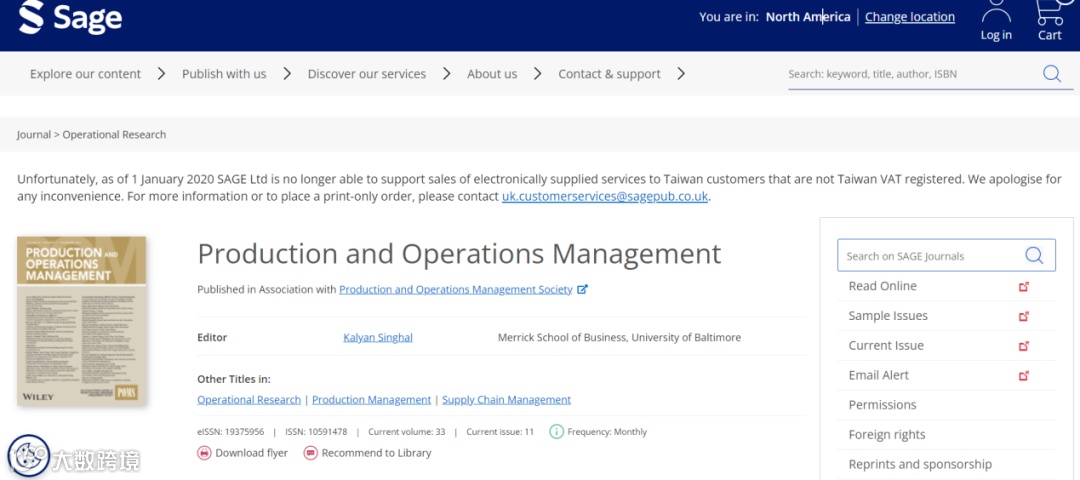
Task: Click the Change location link
Action: pyautogui.click(x=910, y=17)
